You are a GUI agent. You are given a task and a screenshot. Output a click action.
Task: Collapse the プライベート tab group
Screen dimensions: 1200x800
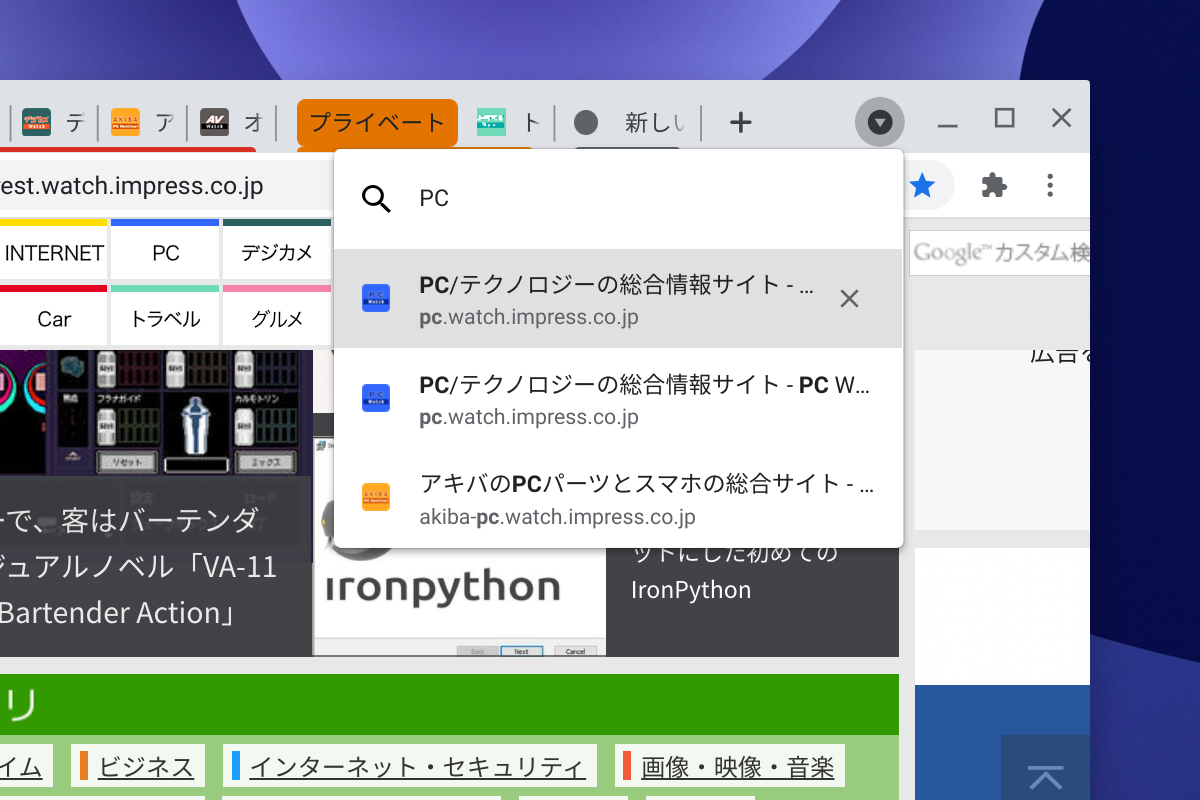[x=377, y=122]
